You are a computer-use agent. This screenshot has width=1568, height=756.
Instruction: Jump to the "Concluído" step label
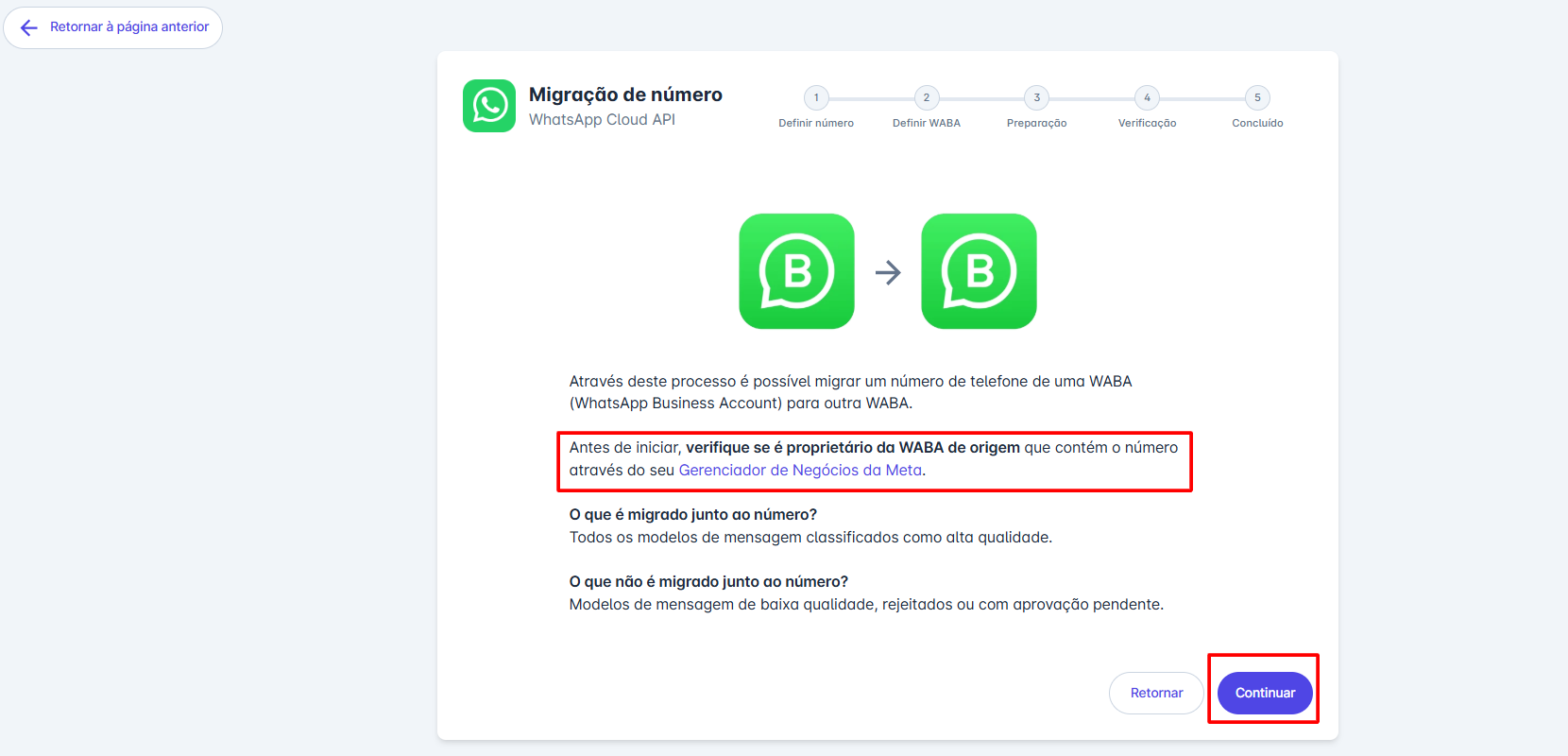tap(1257, 123)
